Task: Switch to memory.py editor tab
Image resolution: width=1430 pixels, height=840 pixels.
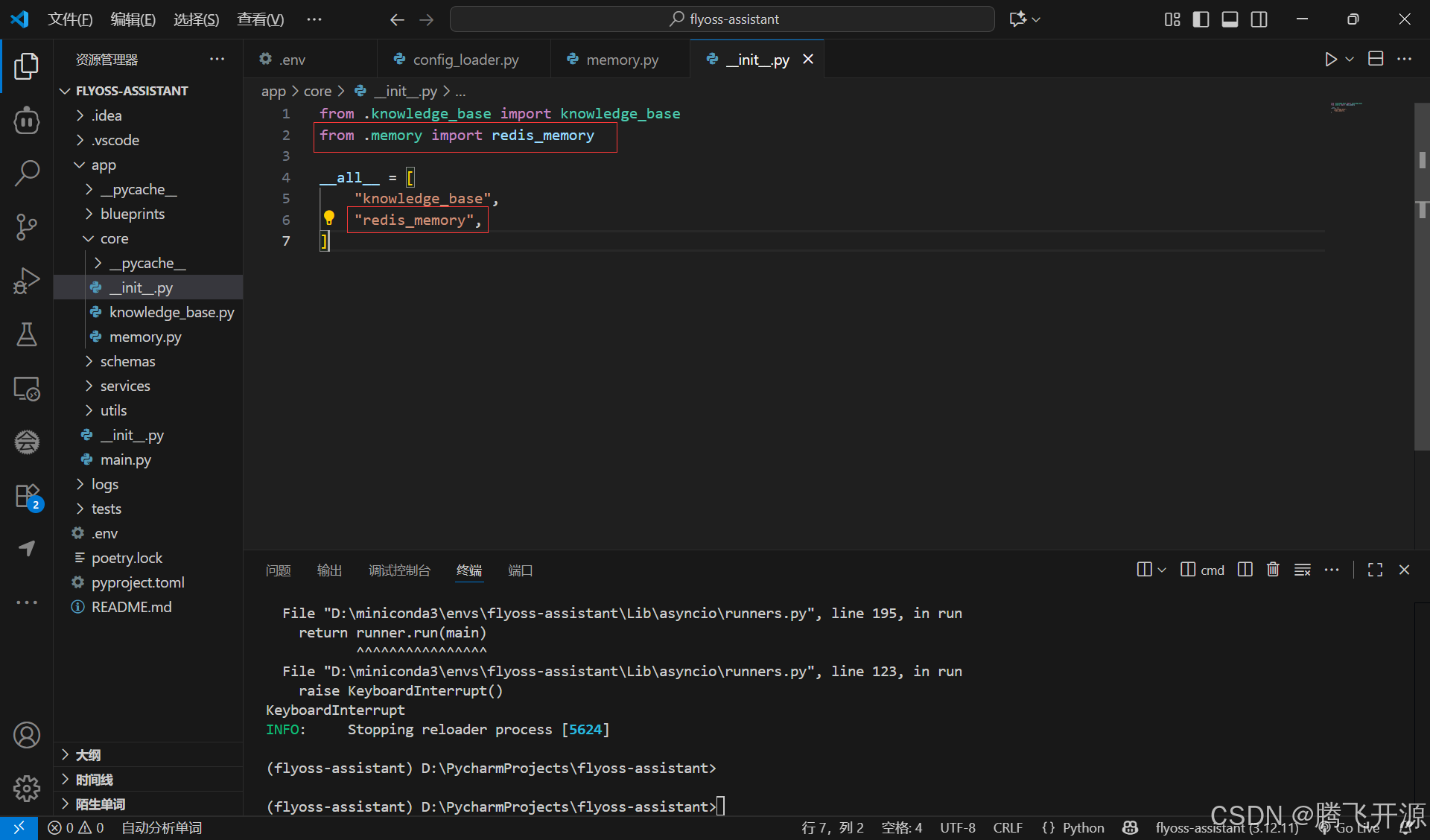Action: point(621,60)
